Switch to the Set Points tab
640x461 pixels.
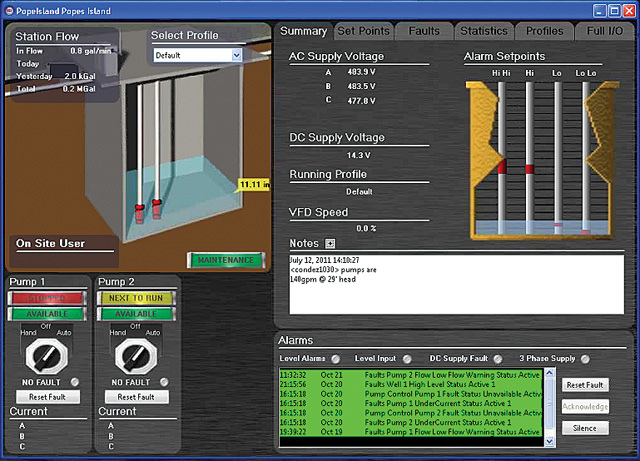click(363, 31)
